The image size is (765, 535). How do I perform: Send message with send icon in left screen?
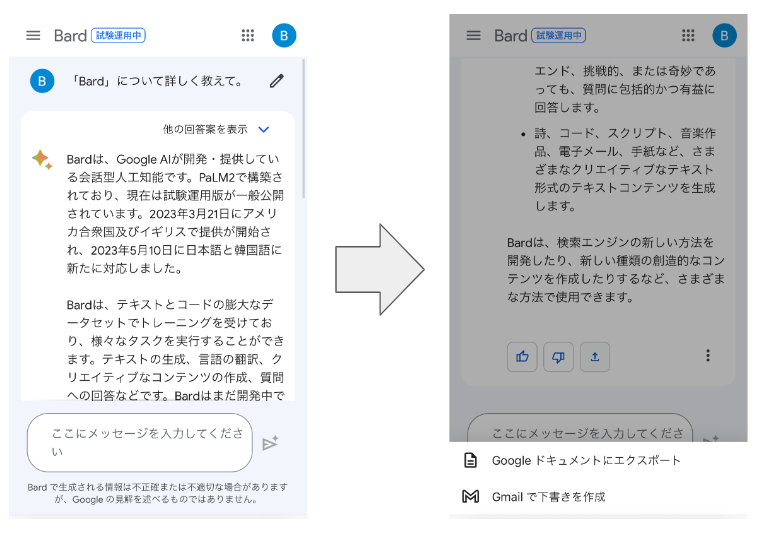pyautogui.click(x=270, y=443)
